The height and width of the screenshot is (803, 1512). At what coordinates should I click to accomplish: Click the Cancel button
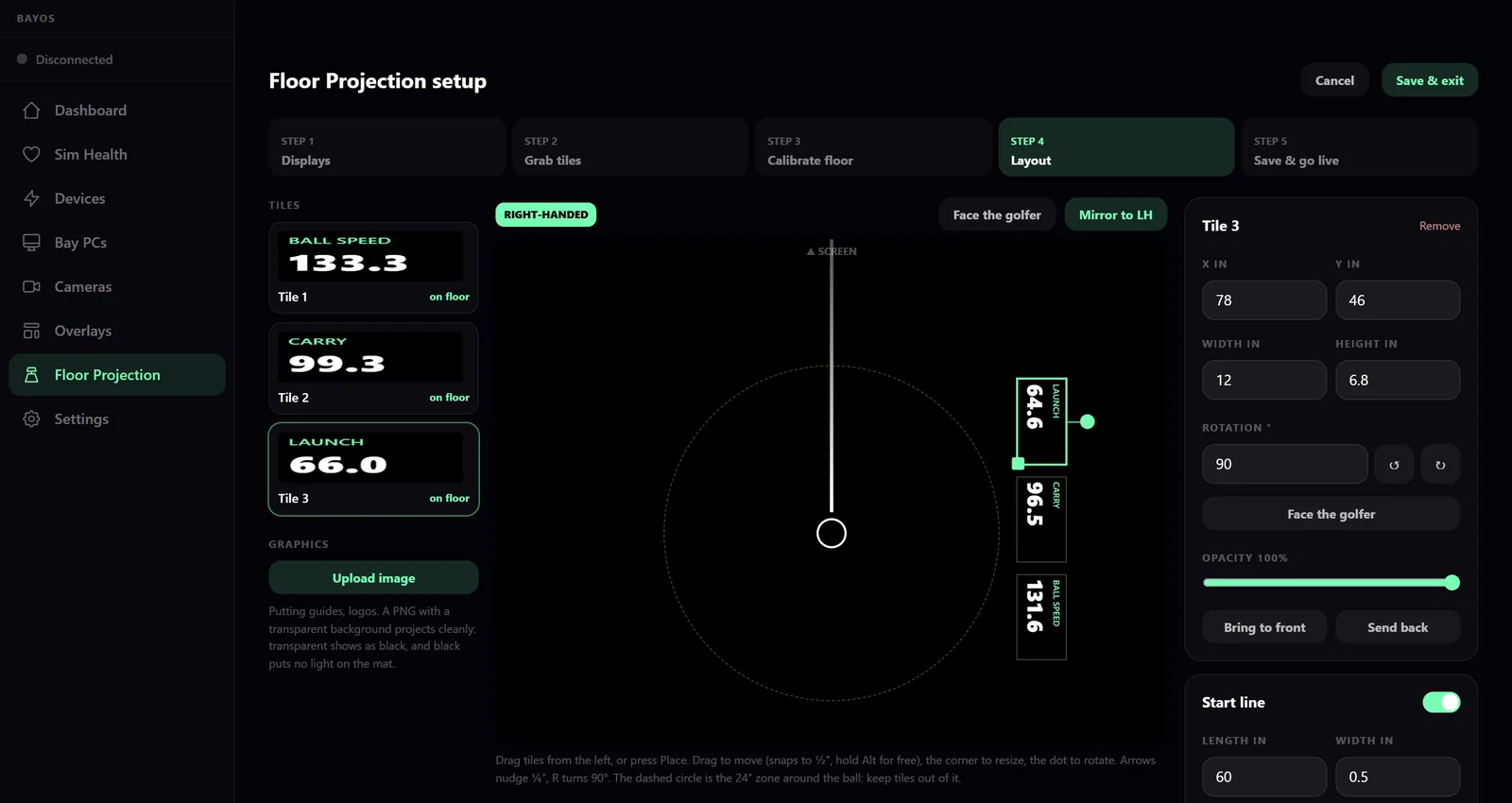[x=1334, y=80]
